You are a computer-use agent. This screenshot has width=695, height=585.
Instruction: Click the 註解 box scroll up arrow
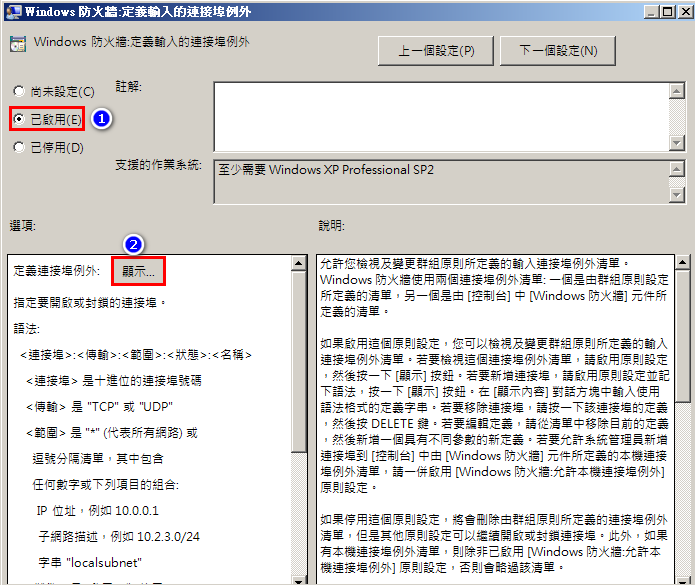[x=676, y=91]
